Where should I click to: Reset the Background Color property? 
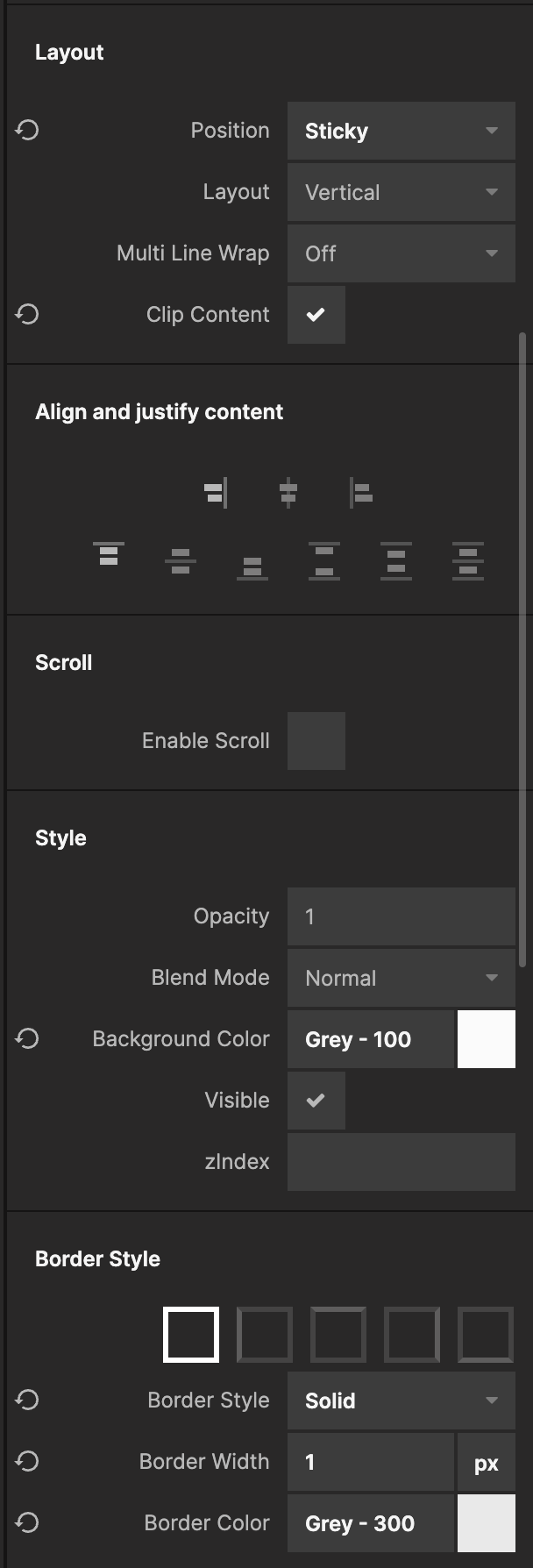(27, 1039)
